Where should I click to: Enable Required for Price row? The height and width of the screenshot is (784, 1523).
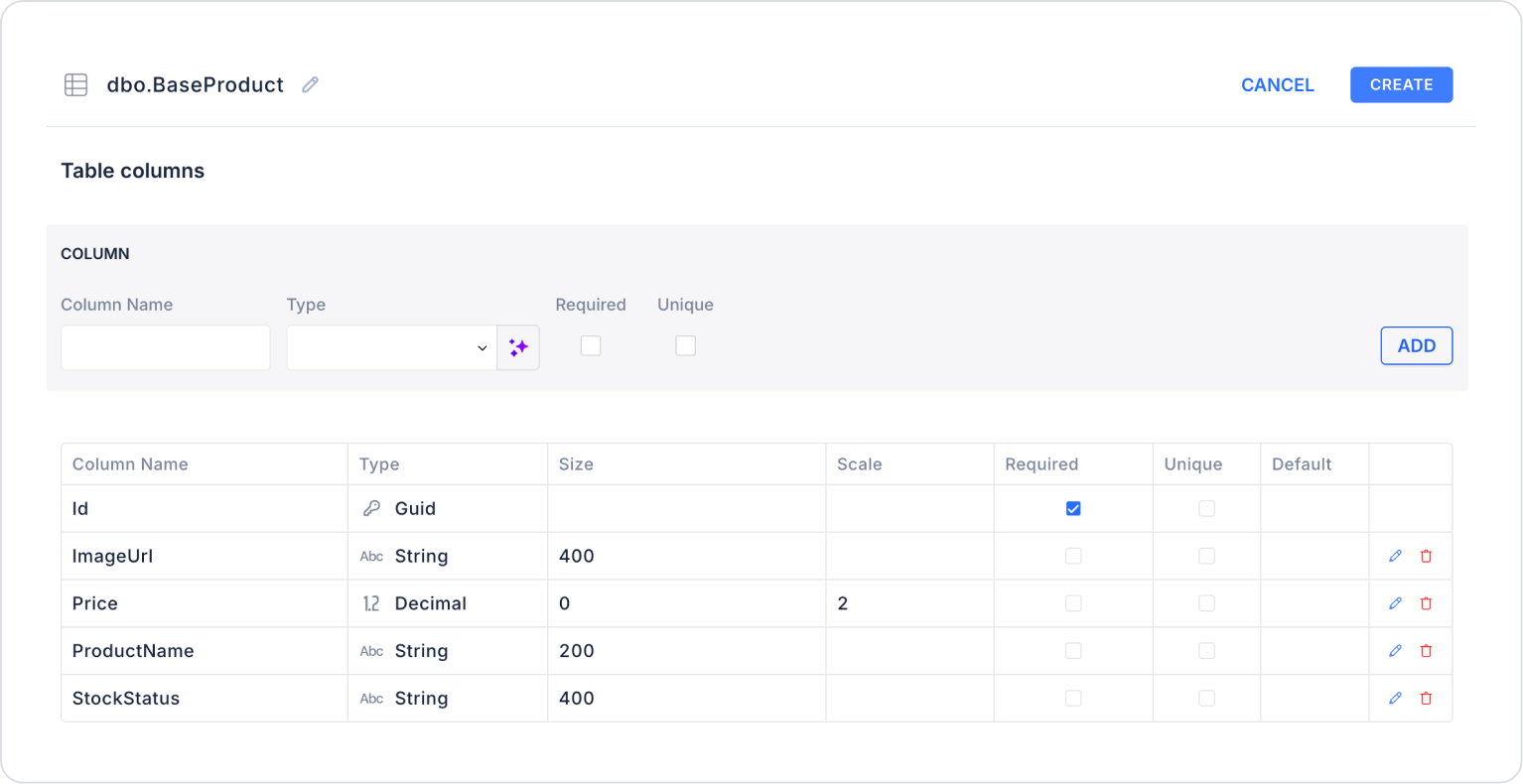pos(1073,603)
